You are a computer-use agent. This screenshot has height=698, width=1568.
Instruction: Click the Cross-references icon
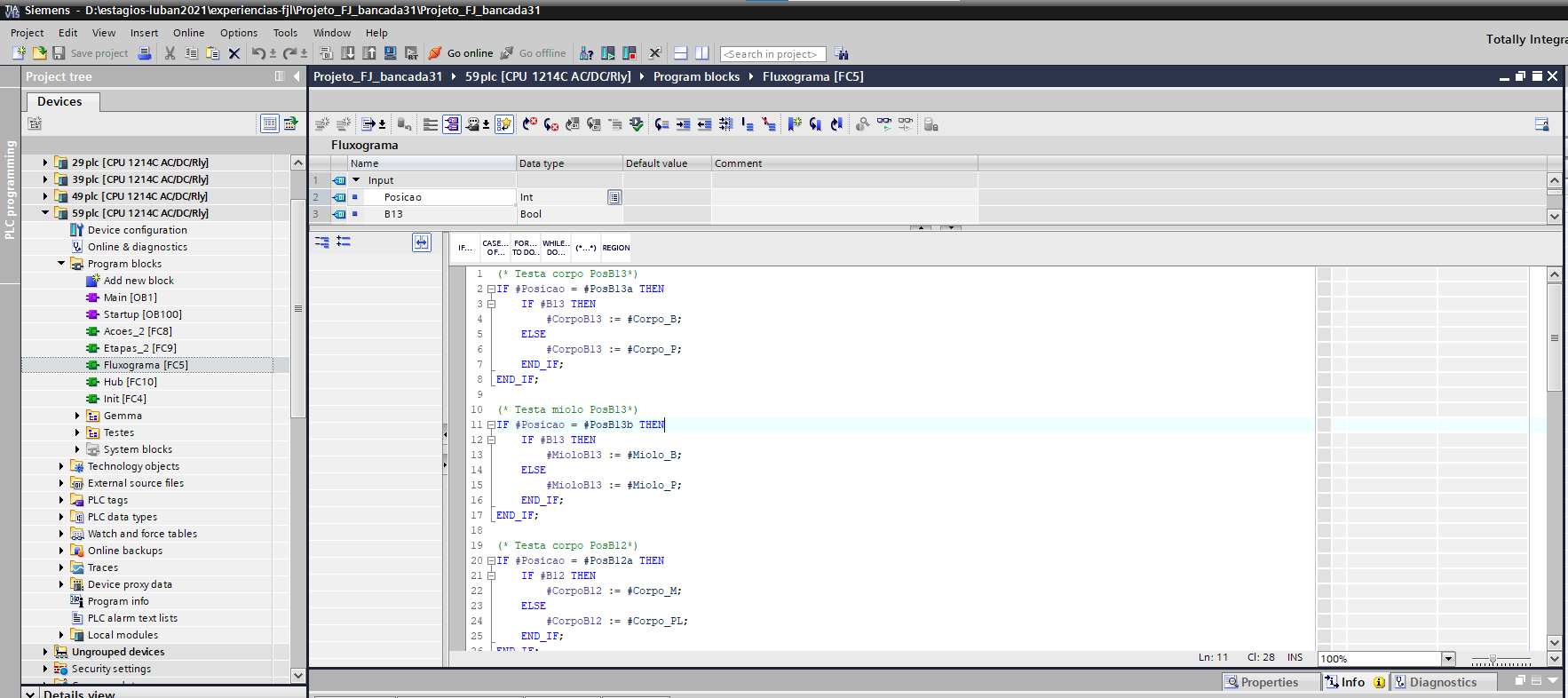[655, 53]
